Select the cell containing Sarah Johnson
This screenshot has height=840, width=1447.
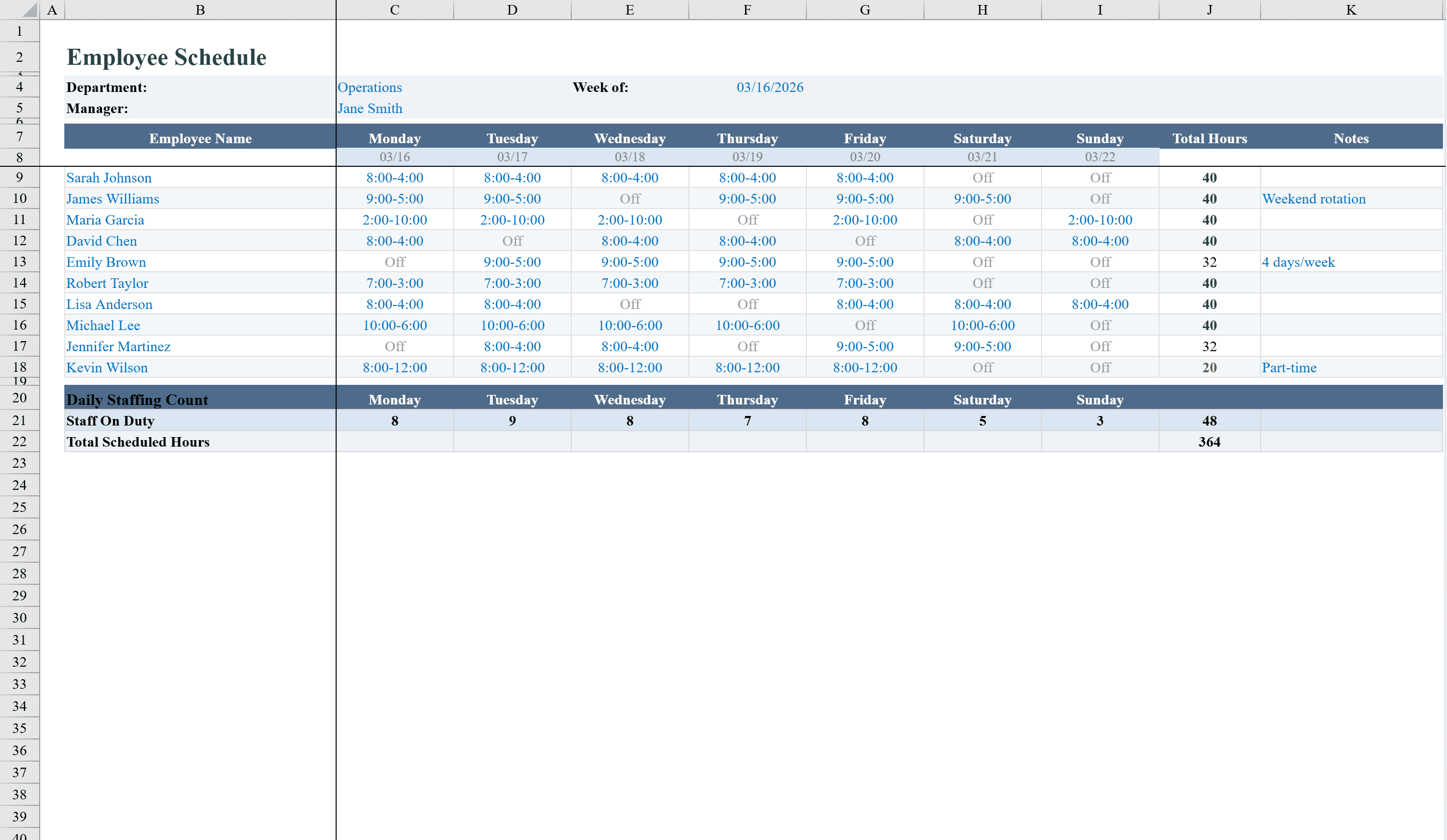[x=109, y=177]
